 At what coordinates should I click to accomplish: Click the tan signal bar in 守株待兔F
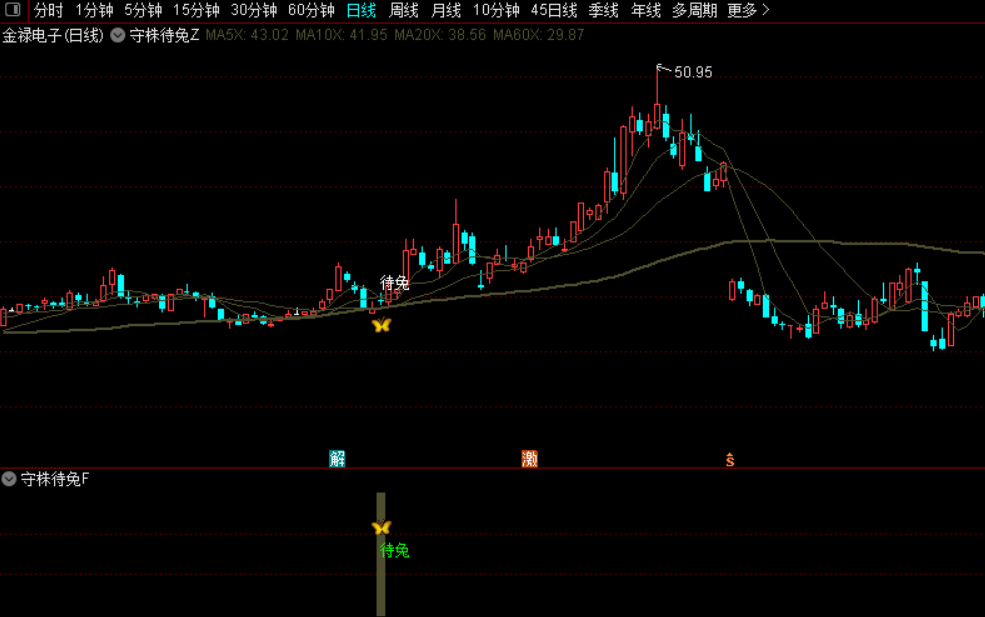coord(381,554)
